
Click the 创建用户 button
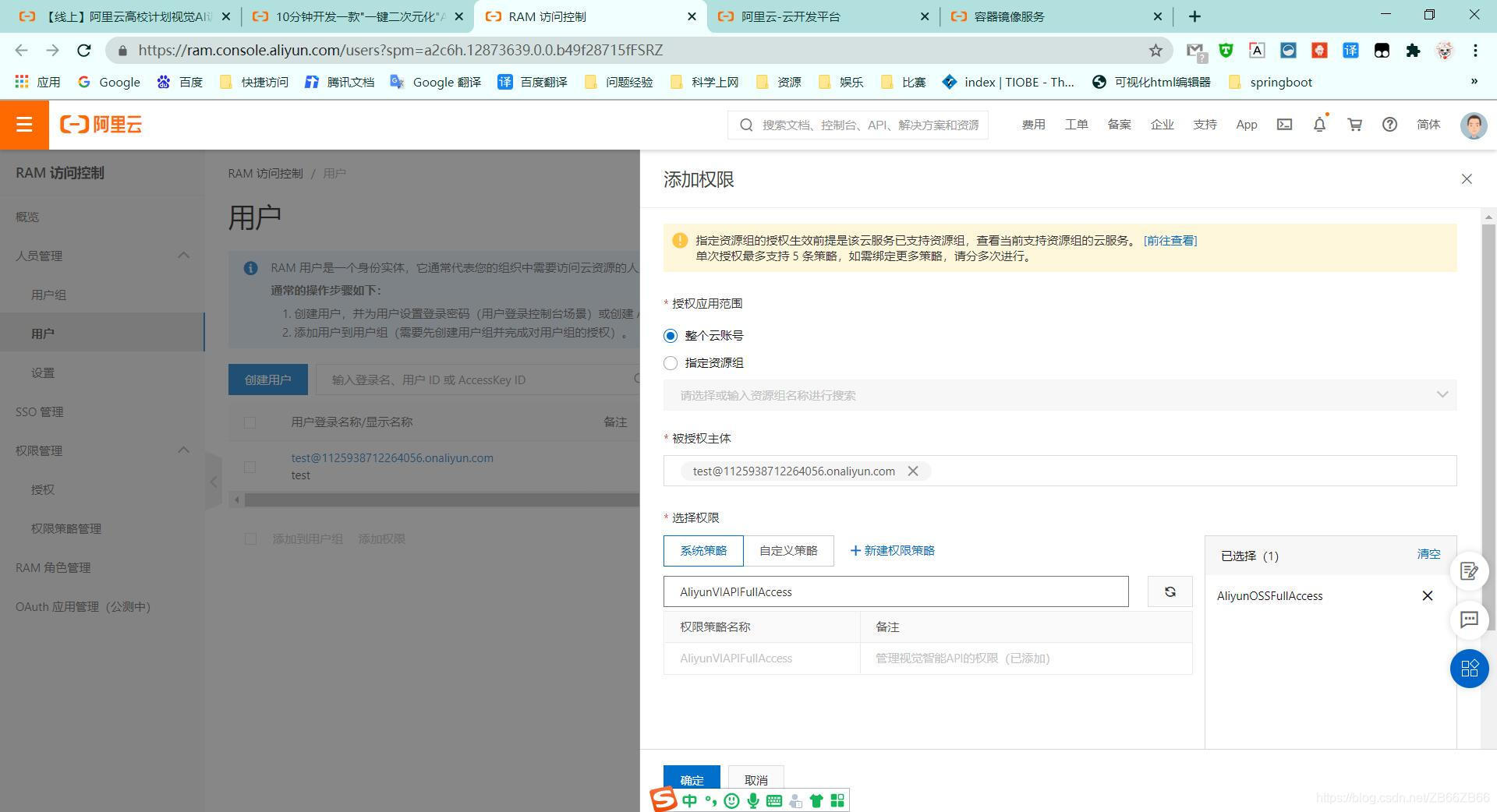tap(268, 380)
